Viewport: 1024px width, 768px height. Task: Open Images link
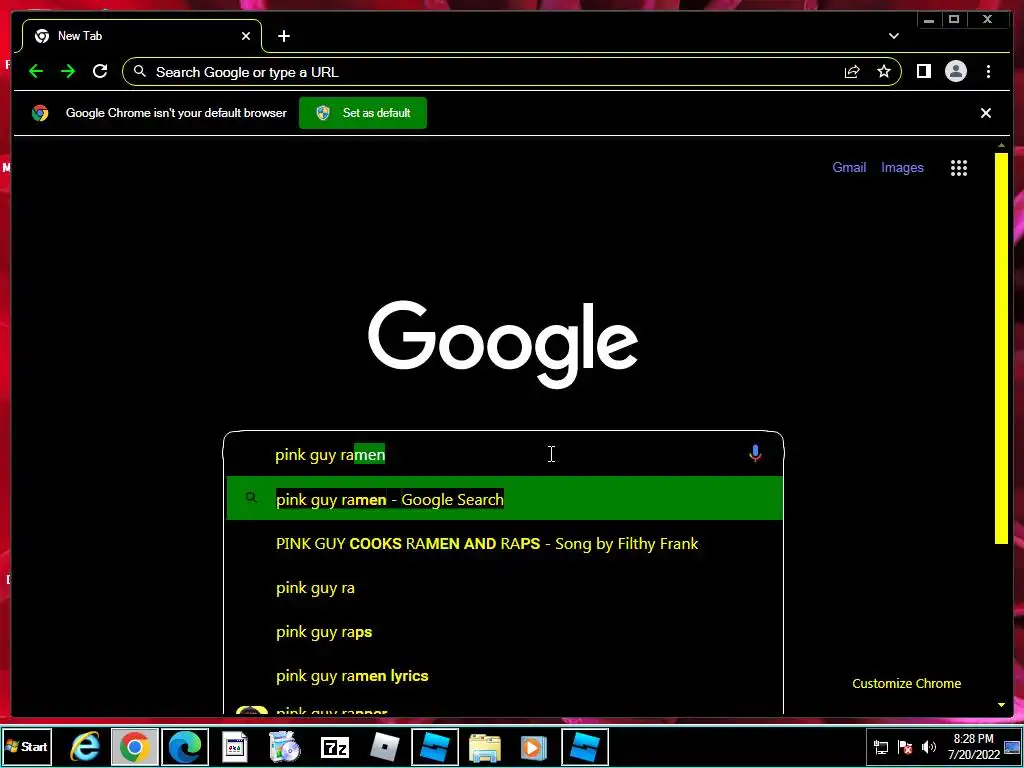click(902, 167)
